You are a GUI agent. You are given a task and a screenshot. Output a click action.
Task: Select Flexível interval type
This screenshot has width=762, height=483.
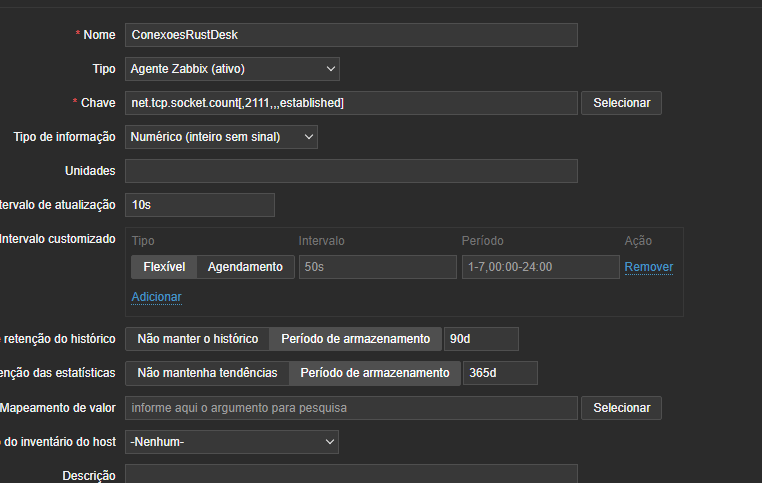(x=163, y=267)
